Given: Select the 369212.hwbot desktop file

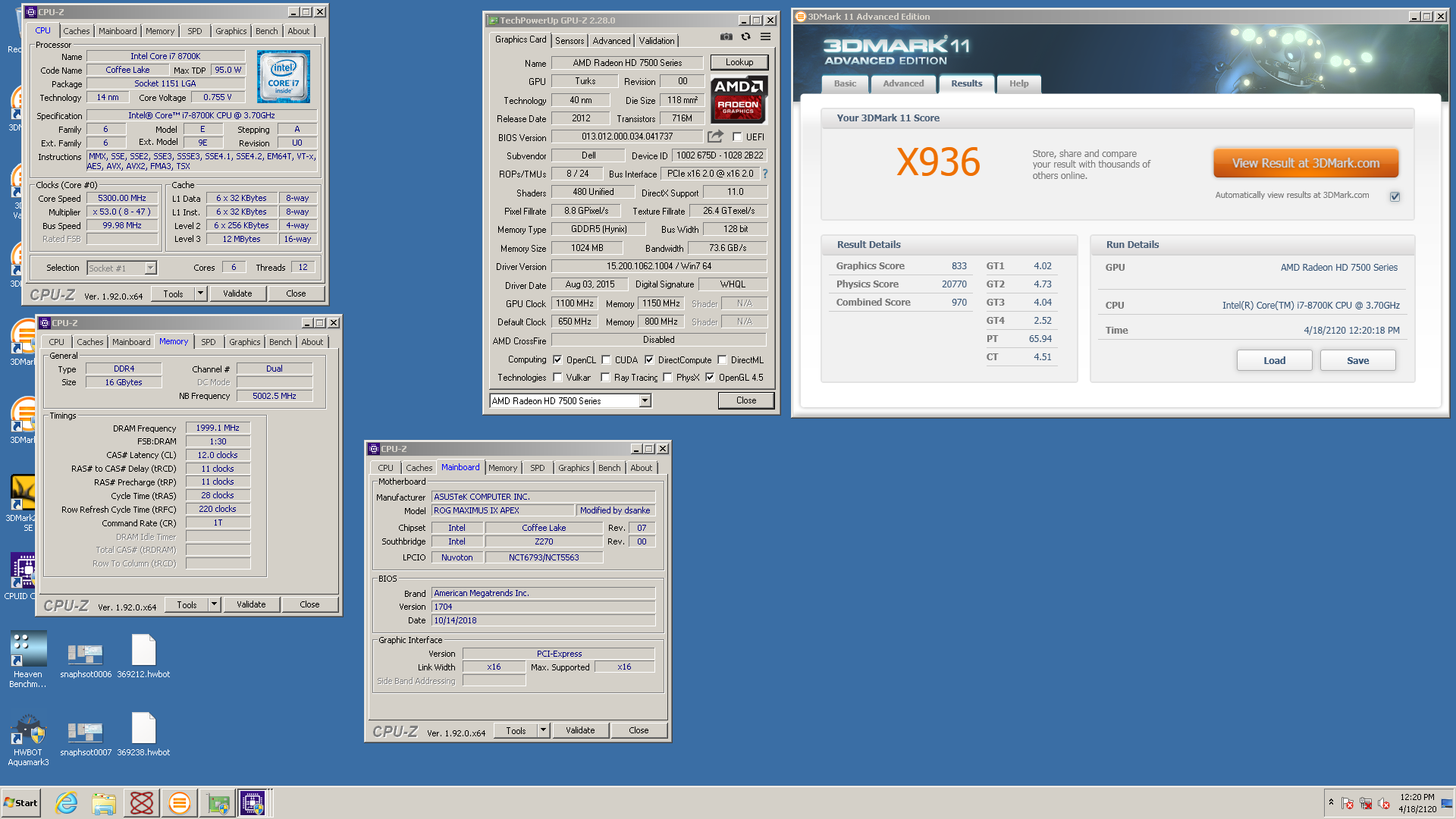Looking at the screenshot, I should click(x=143, y=657).
